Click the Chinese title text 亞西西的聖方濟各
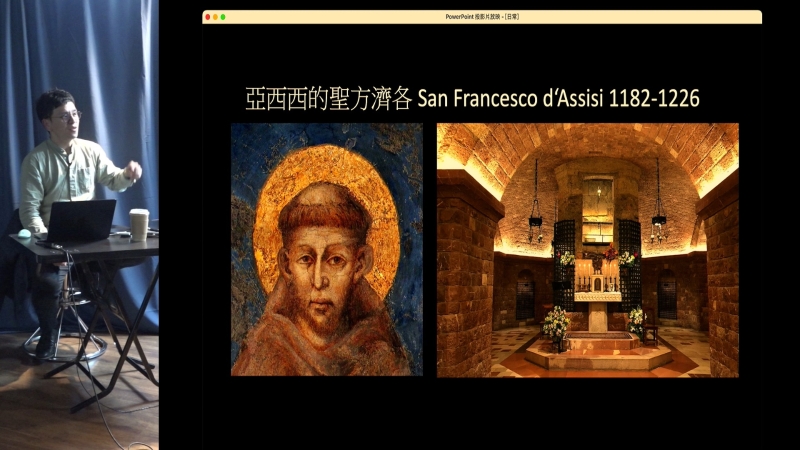 329,98
